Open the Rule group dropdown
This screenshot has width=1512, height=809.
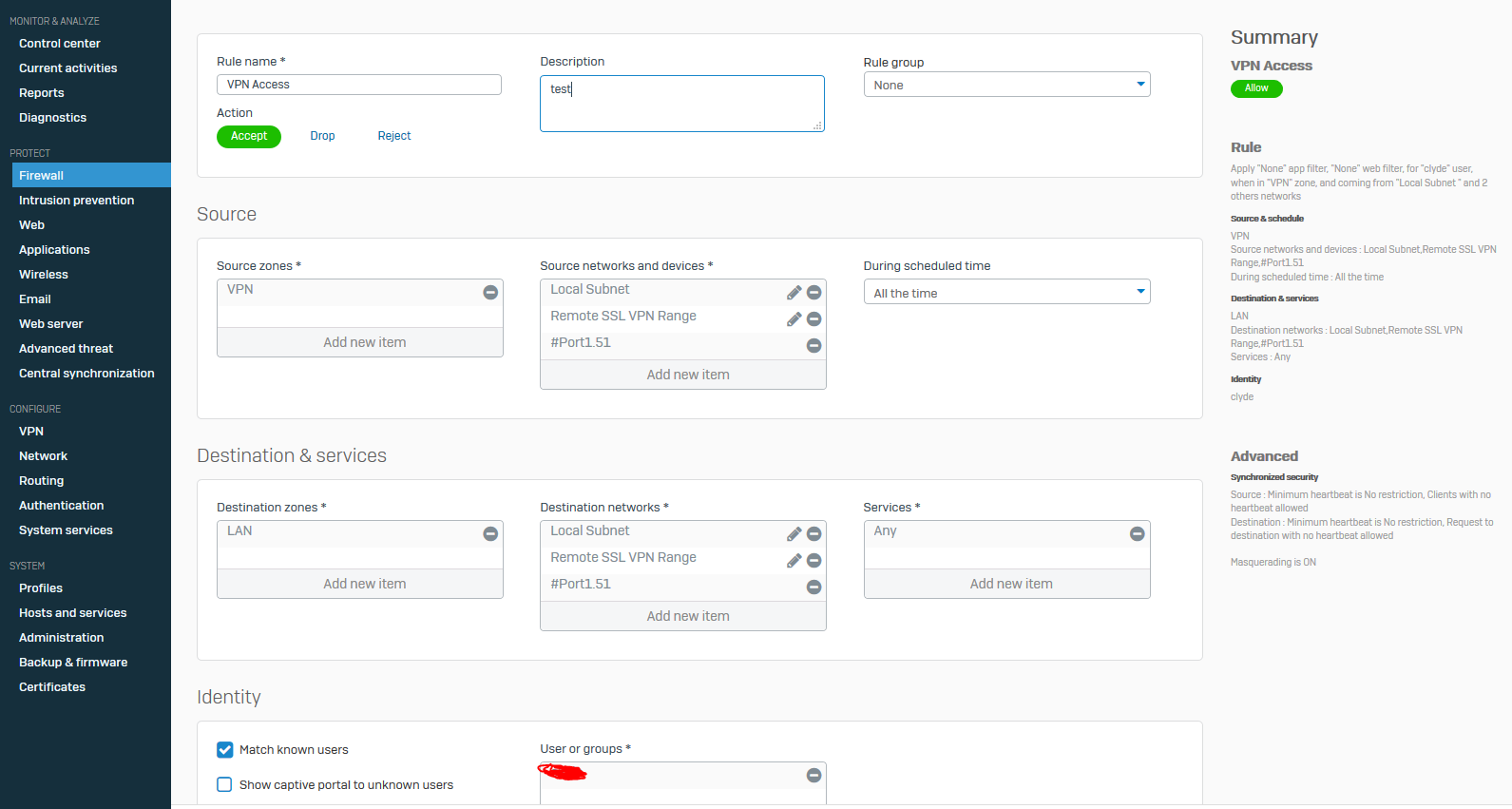(1006, 85)
